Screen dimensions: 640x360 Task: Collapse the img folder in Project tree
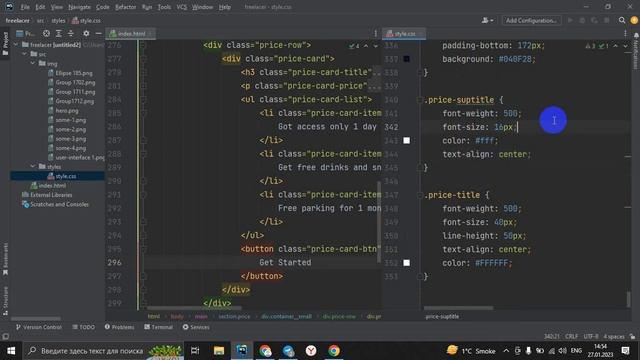point(33,63)
